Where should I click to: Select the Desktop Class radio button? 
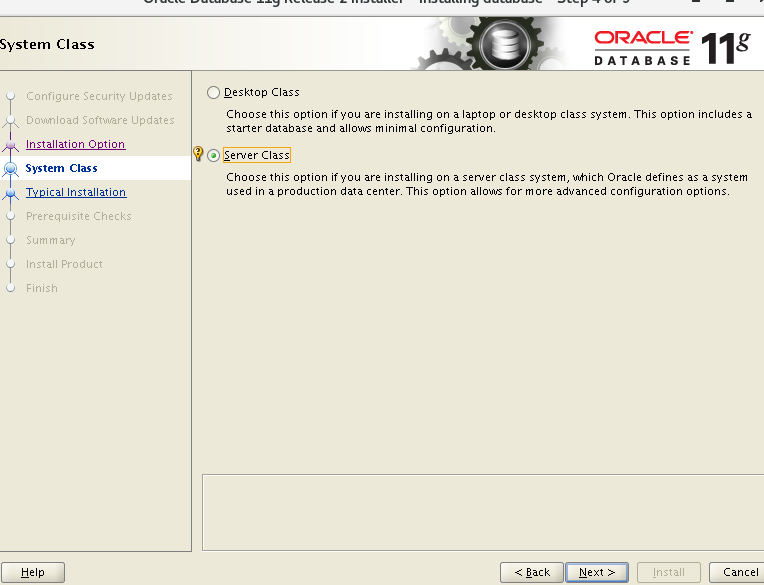click(x=213, y=93)
